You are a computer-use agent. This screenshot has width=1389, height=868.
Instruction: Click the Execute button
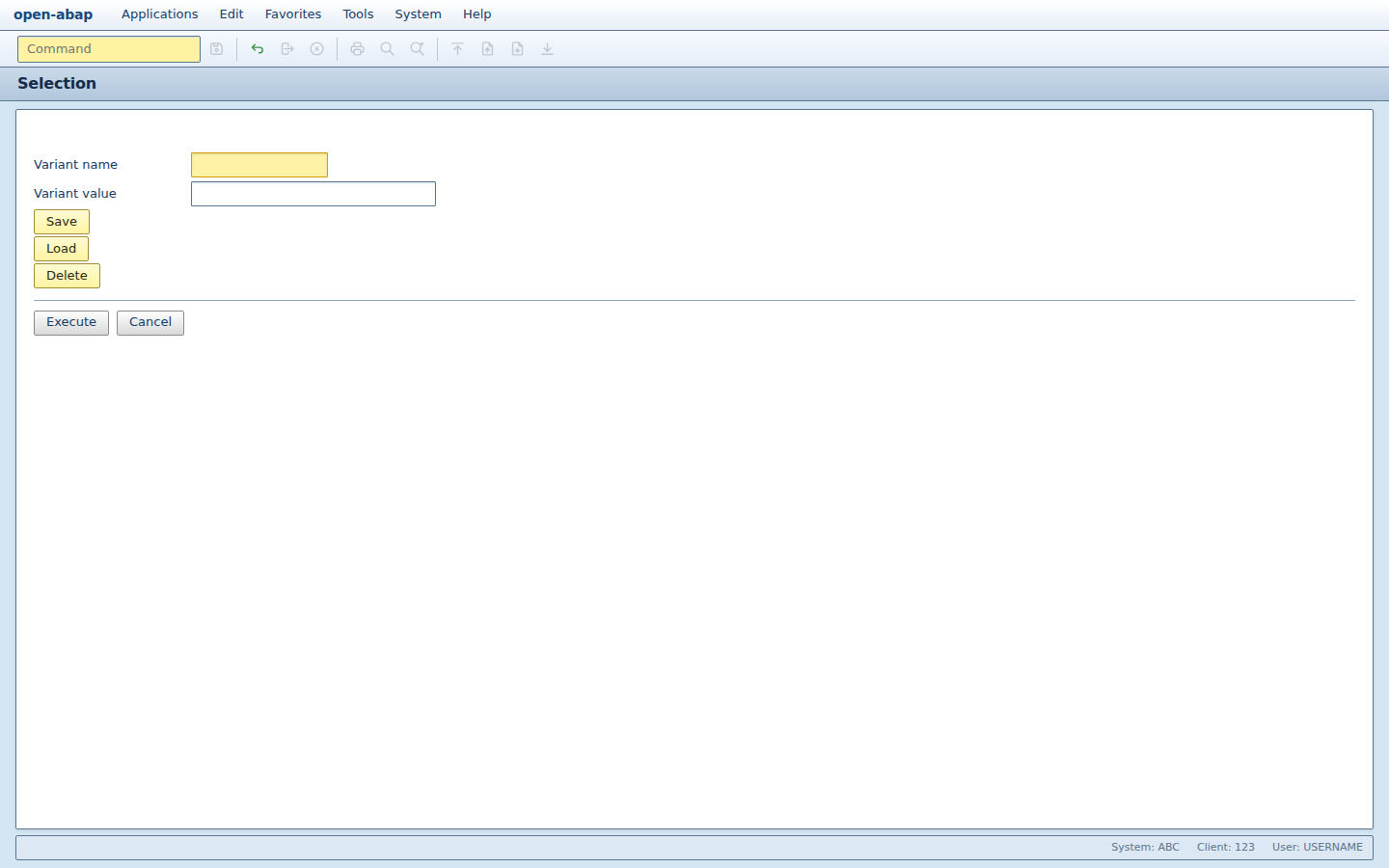[71, 323]
